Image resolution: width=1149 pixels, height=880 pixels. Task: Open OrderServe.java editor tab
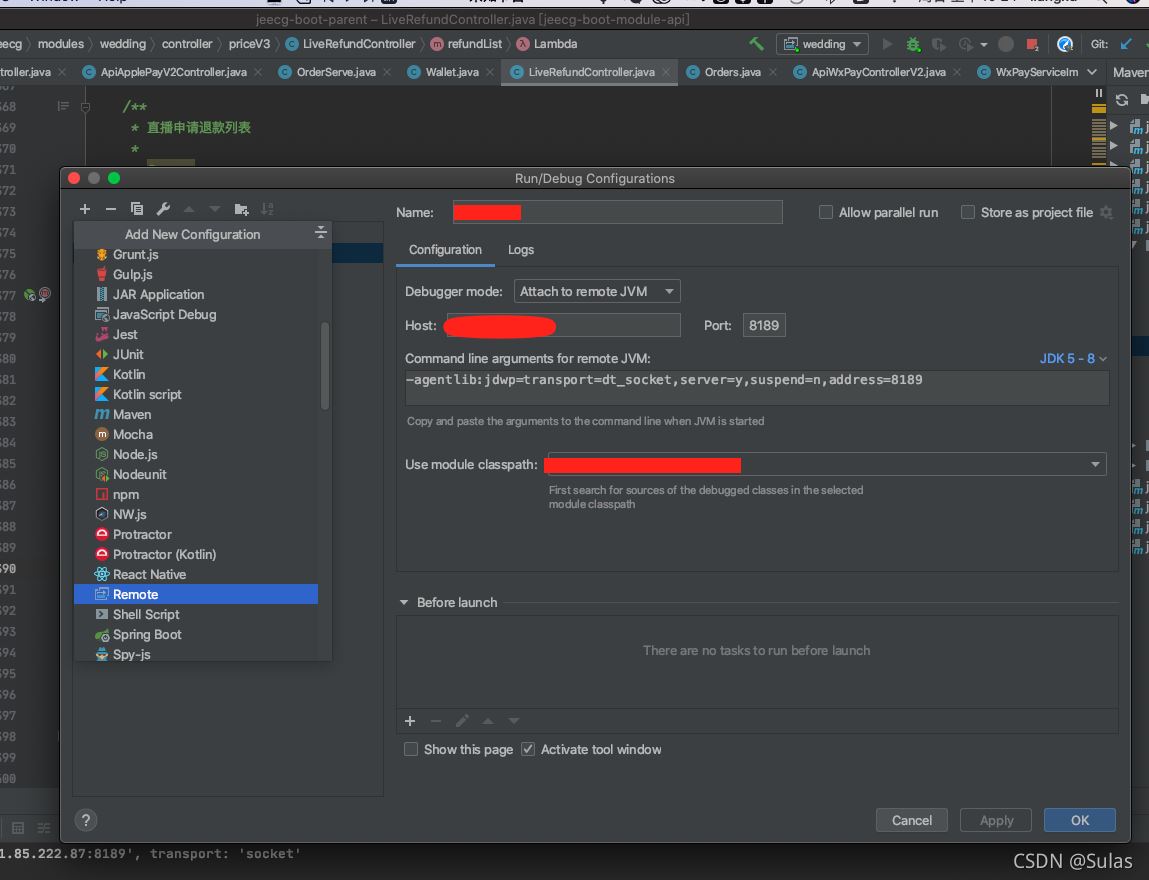click(x=336, y=72)
